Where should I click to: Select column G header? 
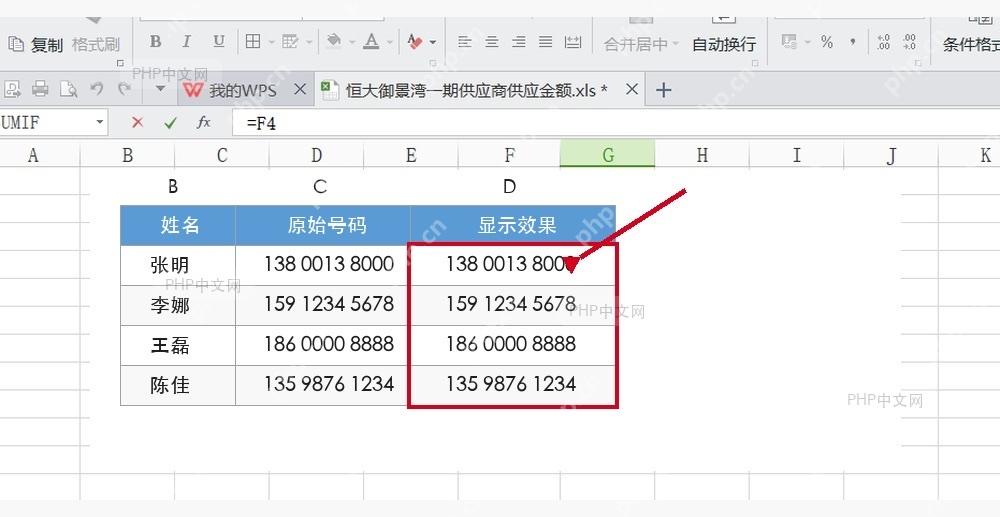607,155
